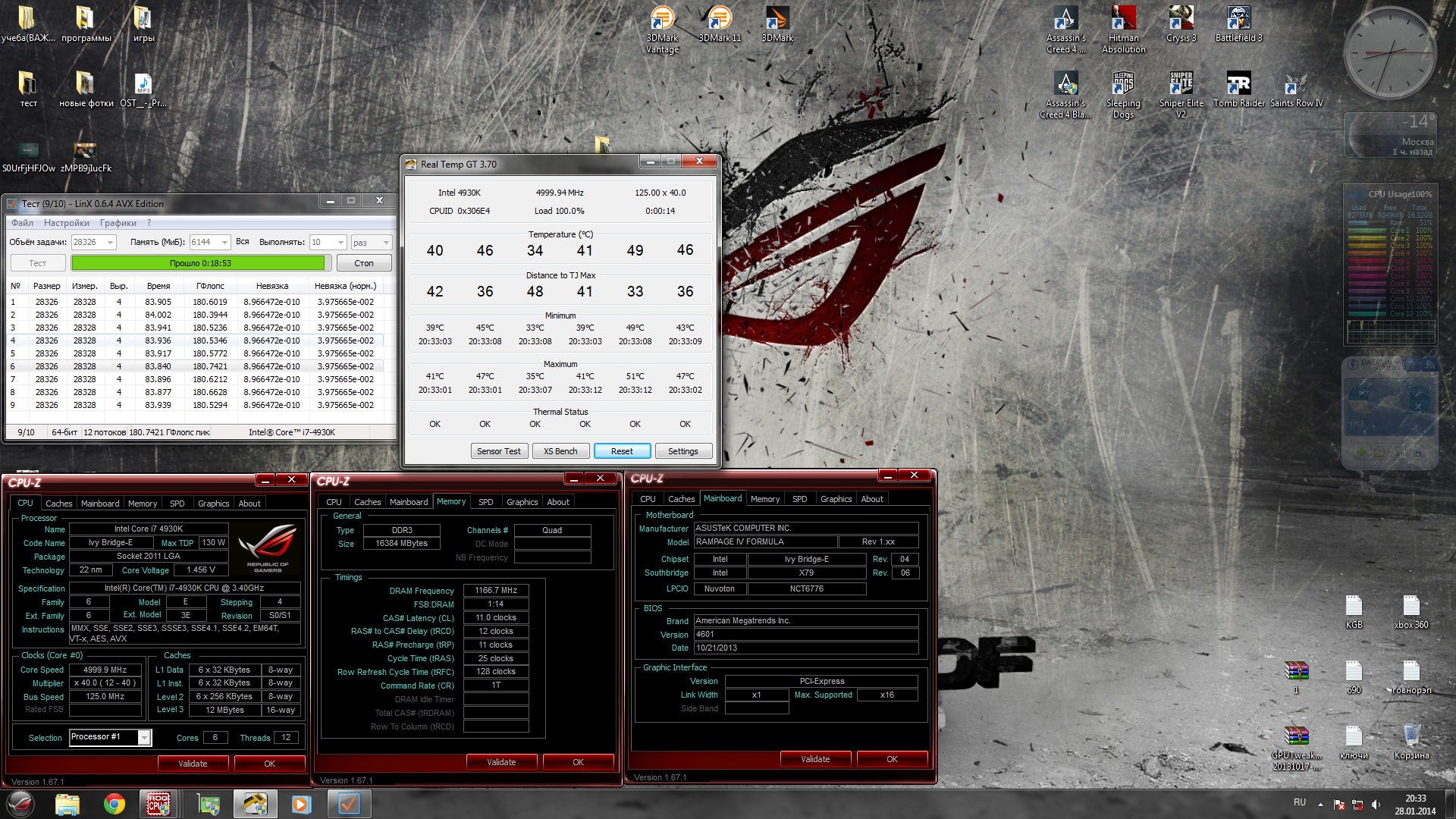
Task: Open the ROG Start orb button
Action: click(20, 803)
